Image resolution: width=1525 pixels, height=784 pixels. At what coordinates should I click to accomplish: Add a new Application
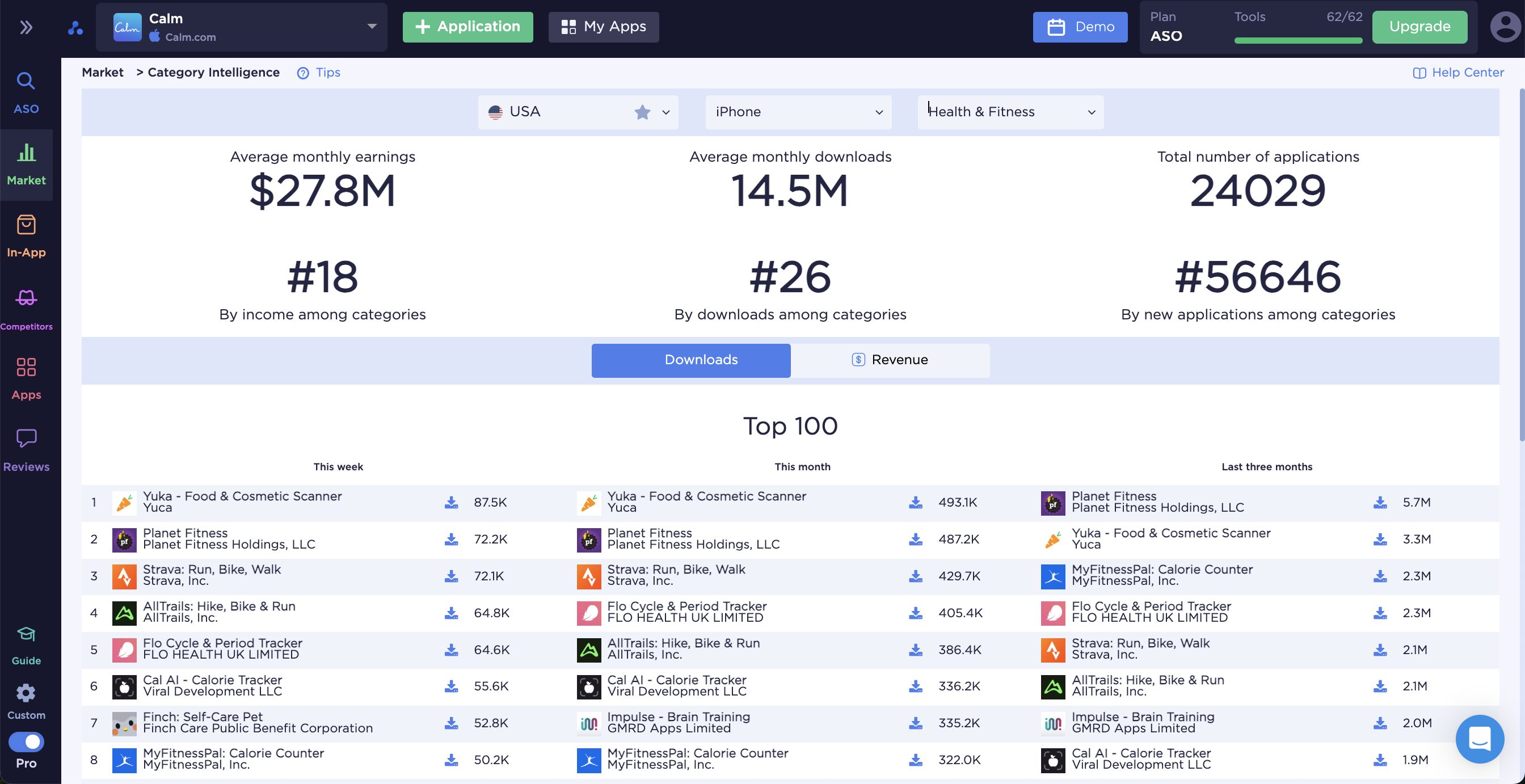(467, 27)
